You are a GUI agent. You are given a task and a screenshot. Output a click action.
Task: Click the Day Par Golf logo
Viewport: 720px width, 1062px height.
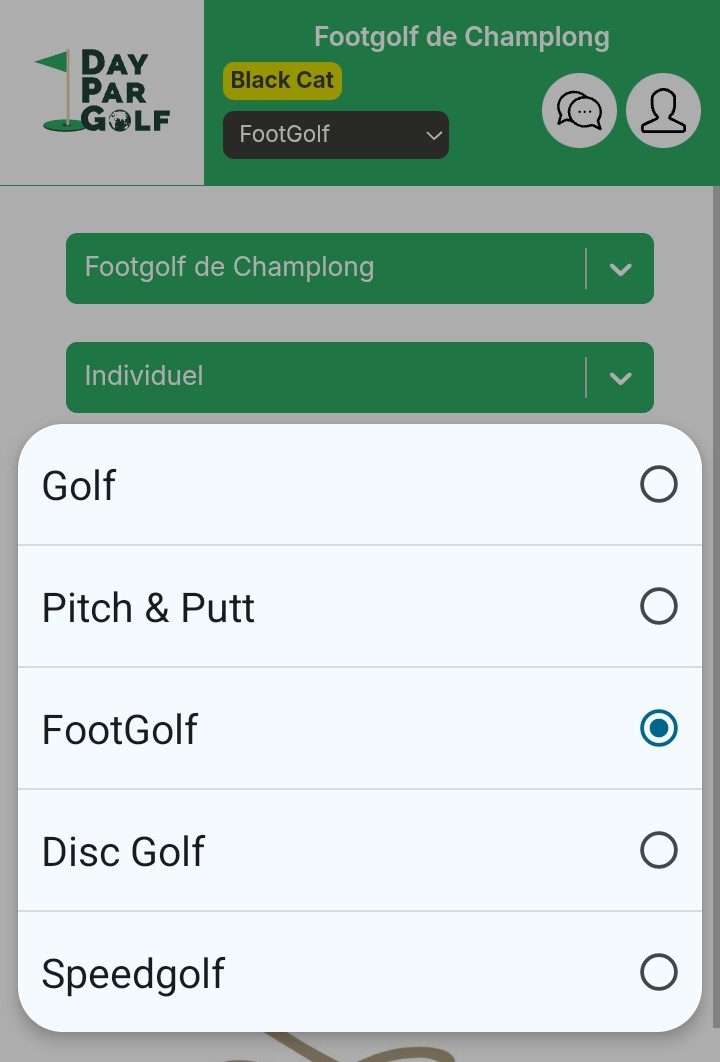pos(102,92)
